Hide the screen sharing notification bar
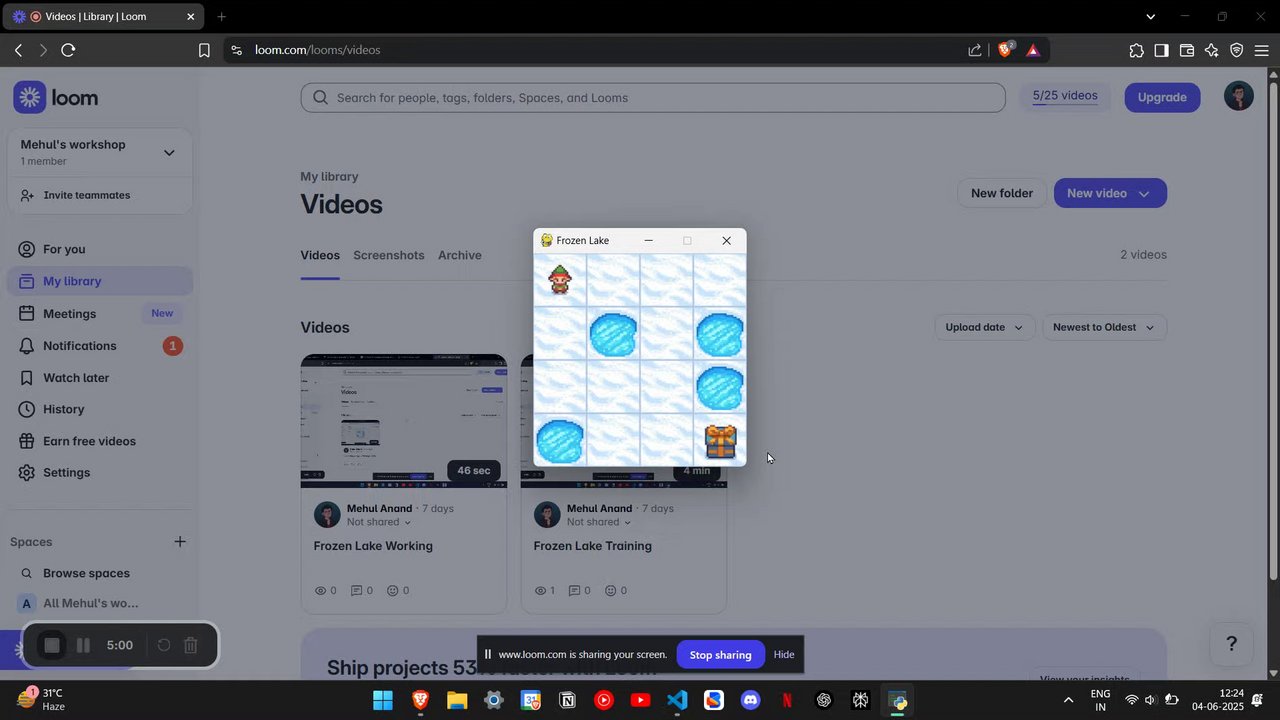The width and height of the screenshot is (1280, 720). click(x=784, y=655)
